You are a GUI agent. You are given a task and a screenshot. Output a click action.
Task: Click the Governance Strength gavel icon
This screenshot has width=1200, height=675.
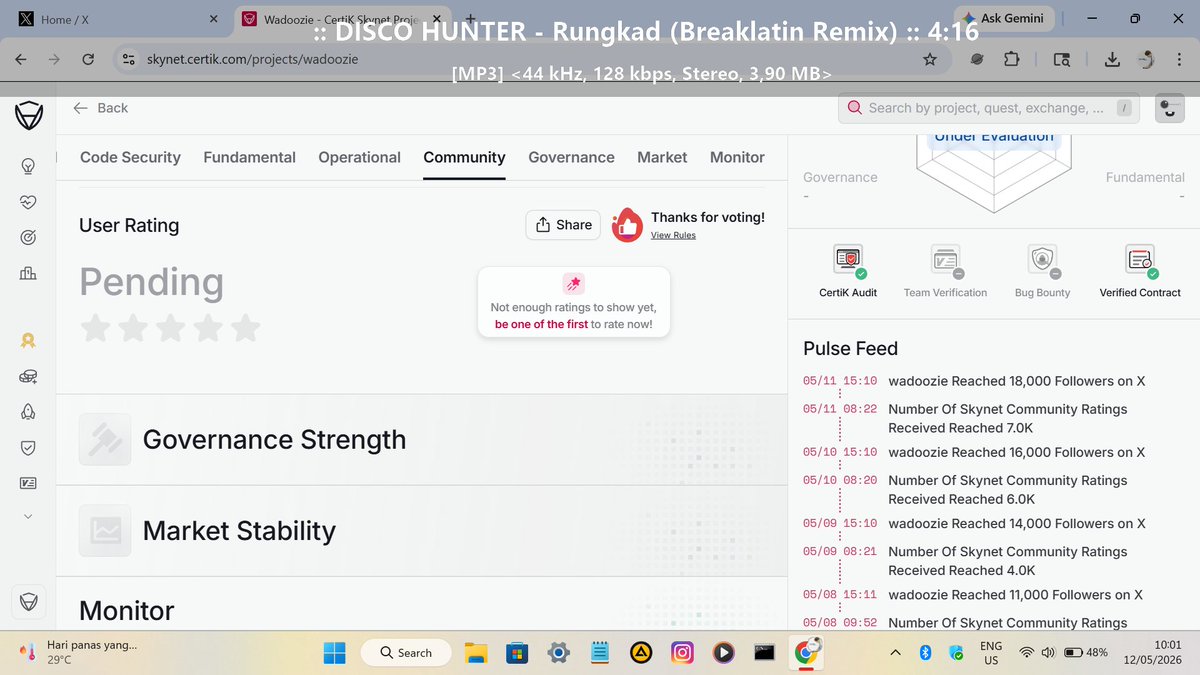pyautogui.click(x=105, y=439)
